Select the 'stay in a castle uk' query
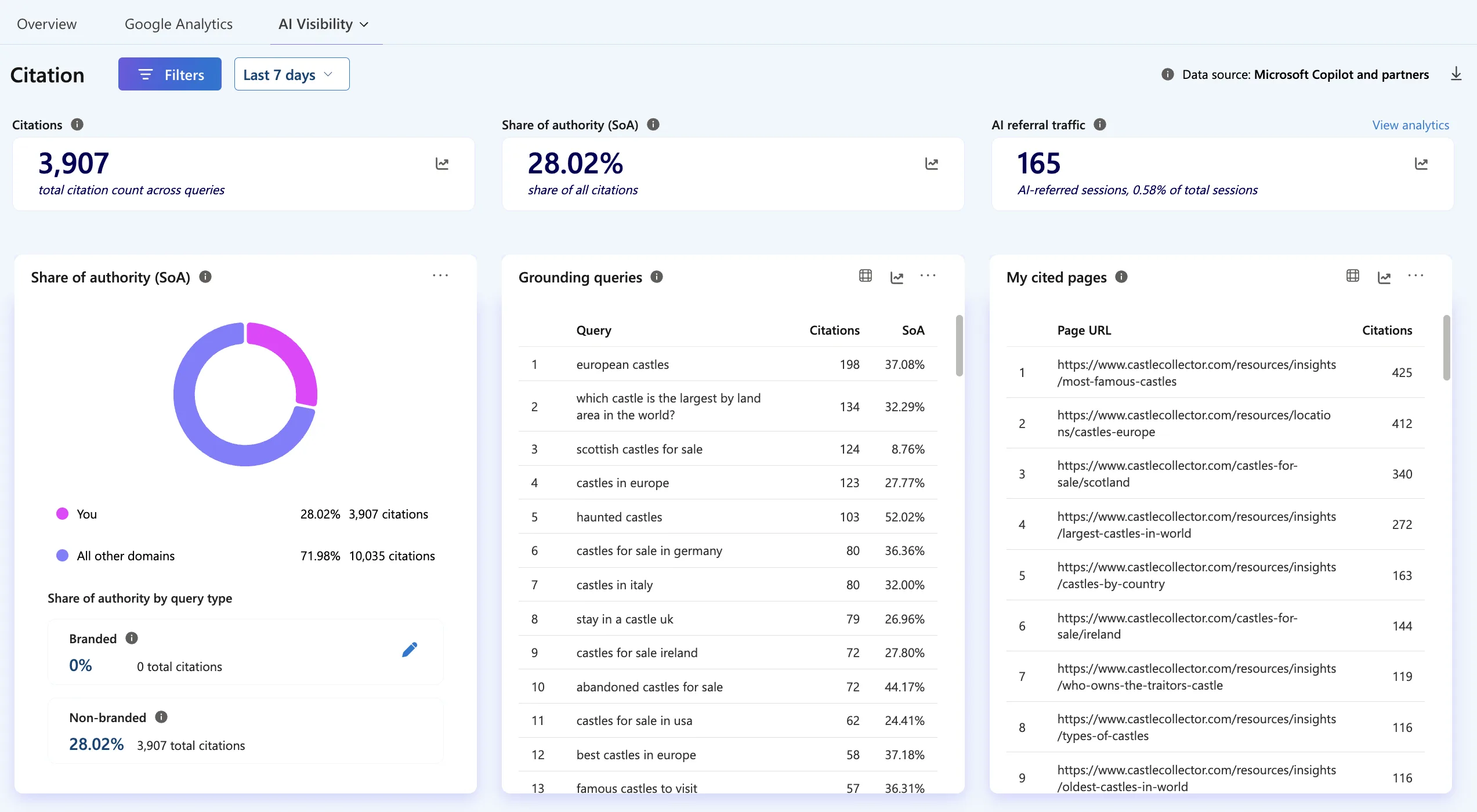Viewport: 1477px width, 812px height. click(727, 619)
